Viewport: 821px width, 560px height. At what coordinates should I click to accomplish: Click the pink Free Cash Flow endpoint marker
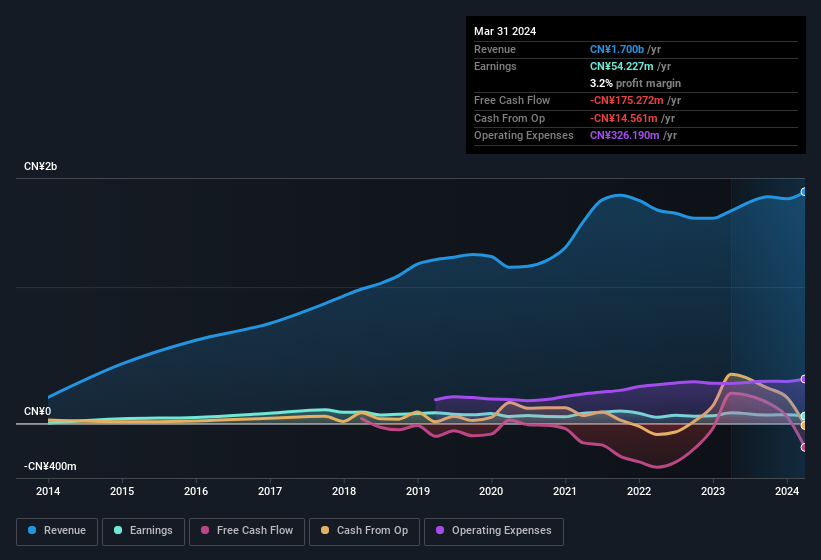pos(804,447)
